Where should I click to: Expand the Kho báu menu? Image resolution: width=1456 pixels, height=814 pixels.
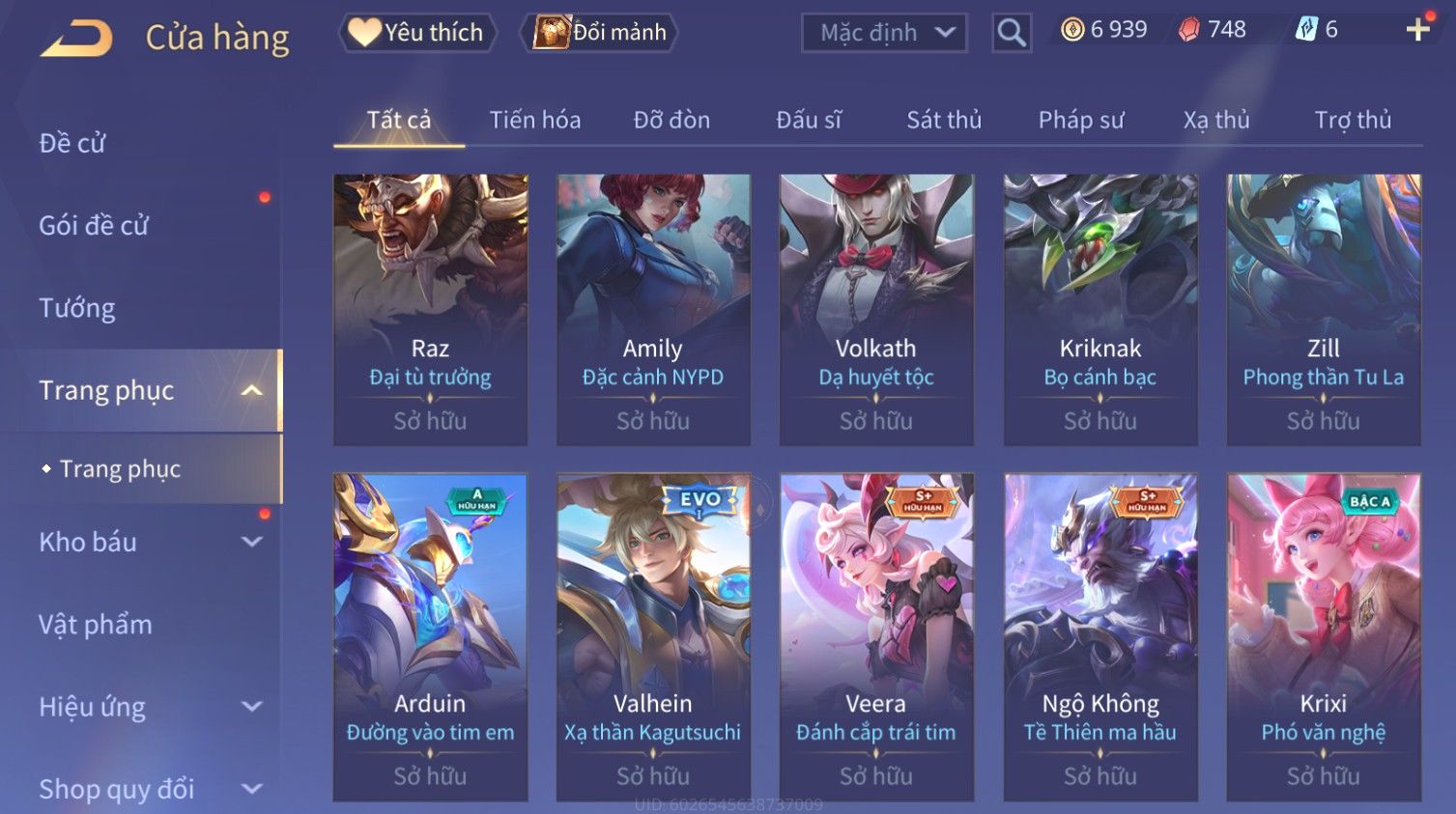coord(251,542)
